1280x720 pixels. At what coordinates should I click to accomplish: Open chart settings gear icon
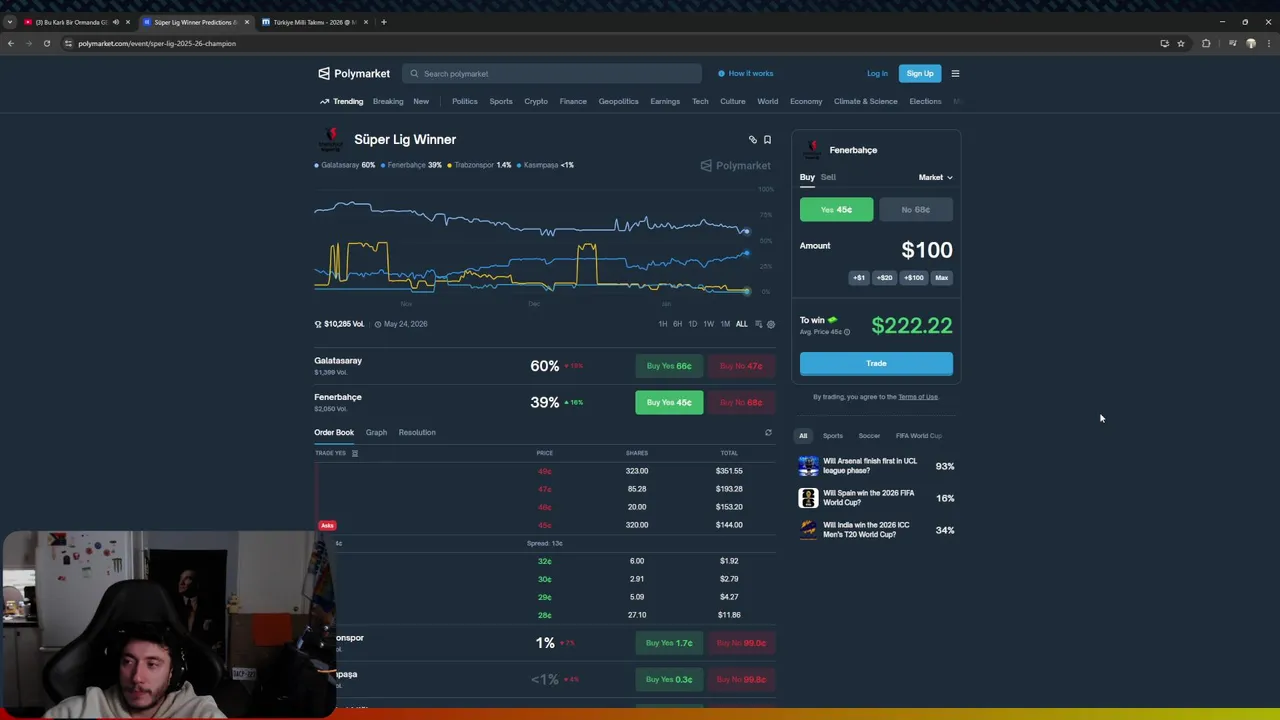click(x=771, y=324)
